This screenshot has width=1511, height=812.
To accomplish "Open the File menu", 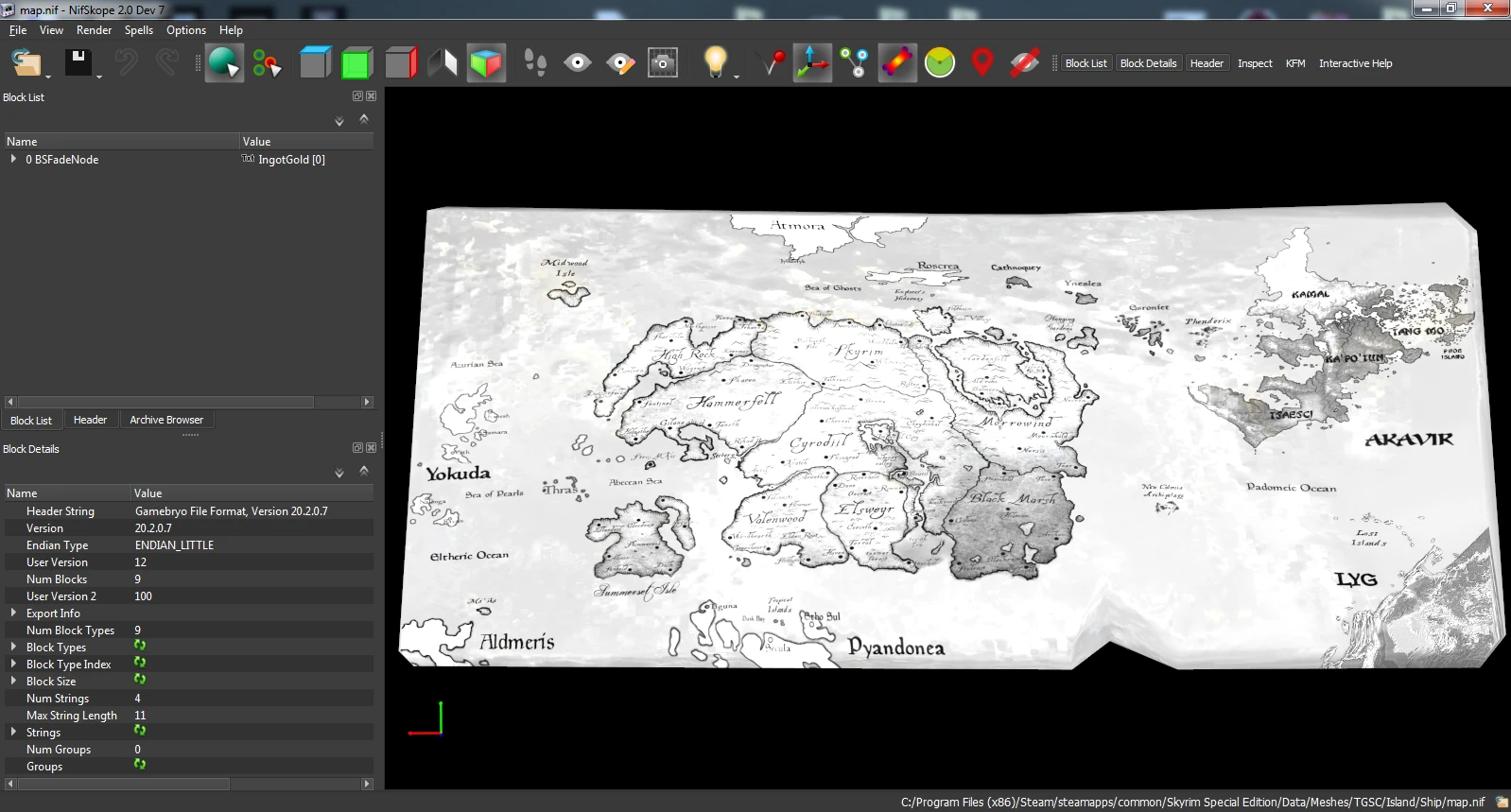I will point(18,30).
